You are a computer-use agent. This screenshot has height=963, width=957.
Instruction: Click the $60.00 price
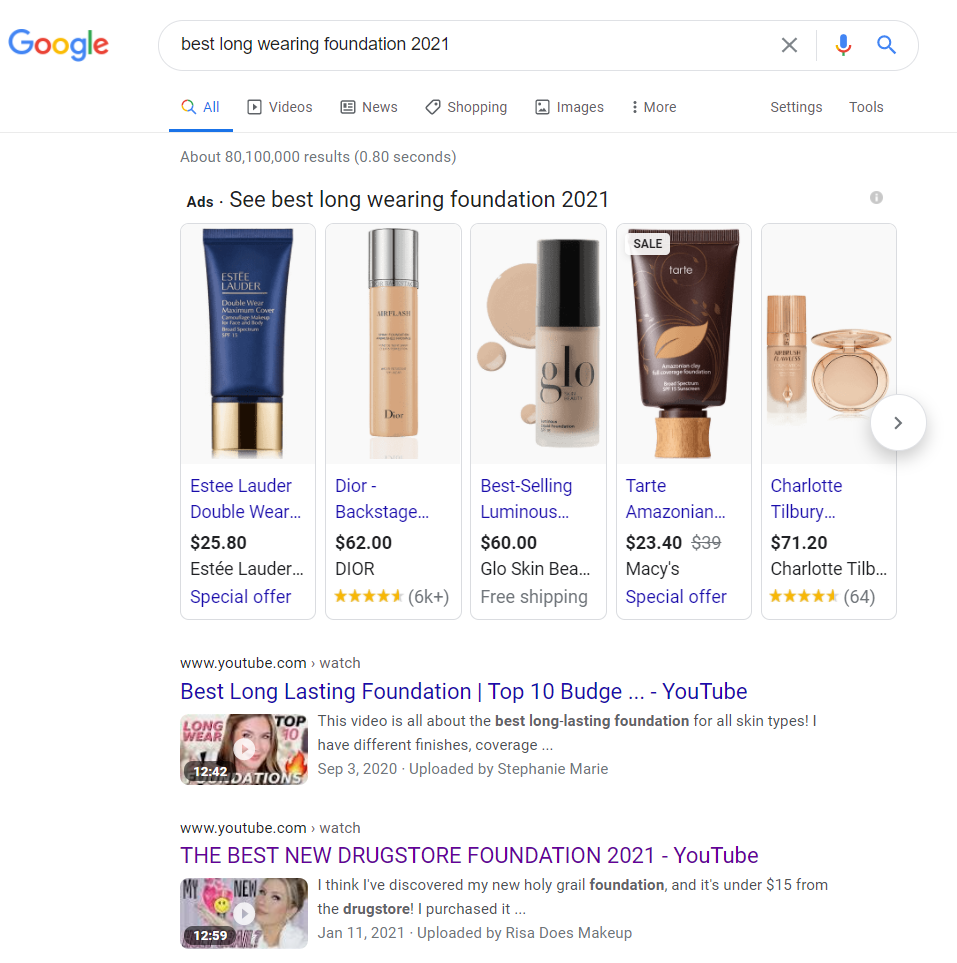click(x=509, y=543)
